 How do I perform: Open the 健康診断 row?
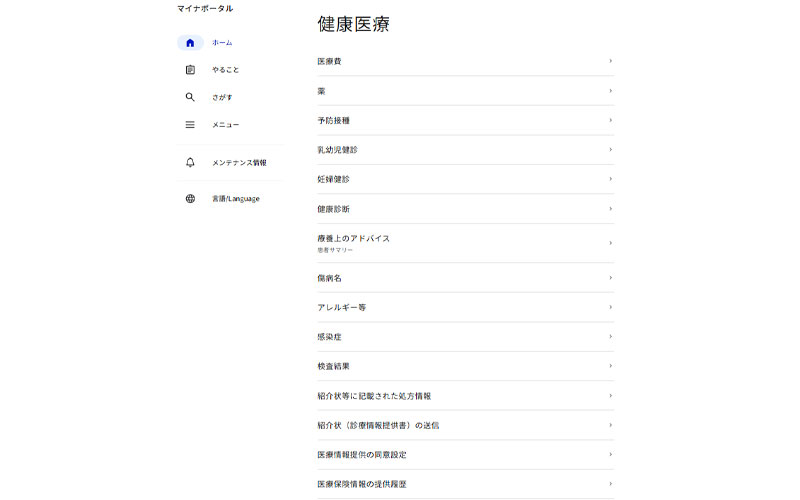[x=465, y=209]
